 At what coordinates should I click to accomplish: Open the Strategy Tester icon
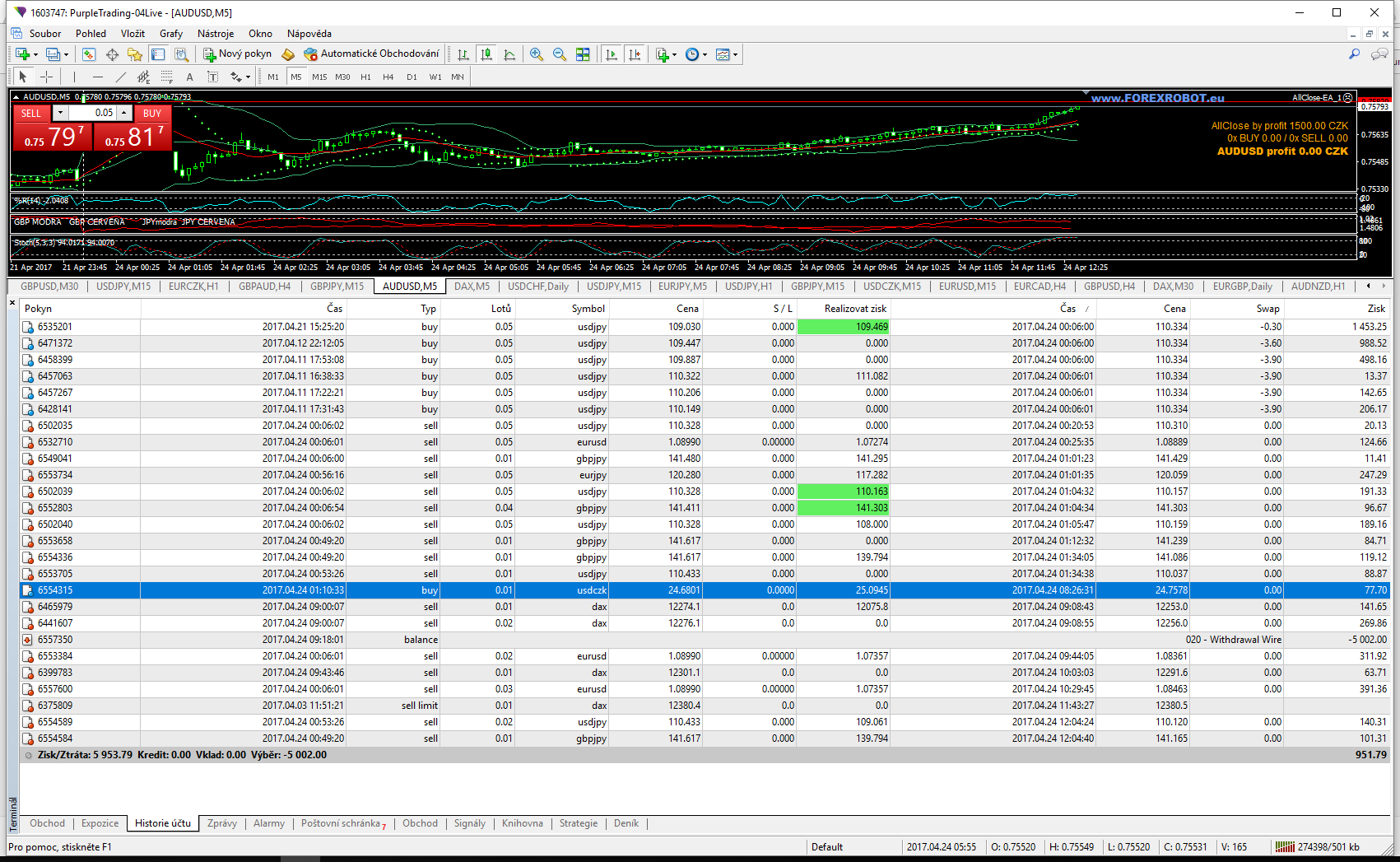coord(181,54)
